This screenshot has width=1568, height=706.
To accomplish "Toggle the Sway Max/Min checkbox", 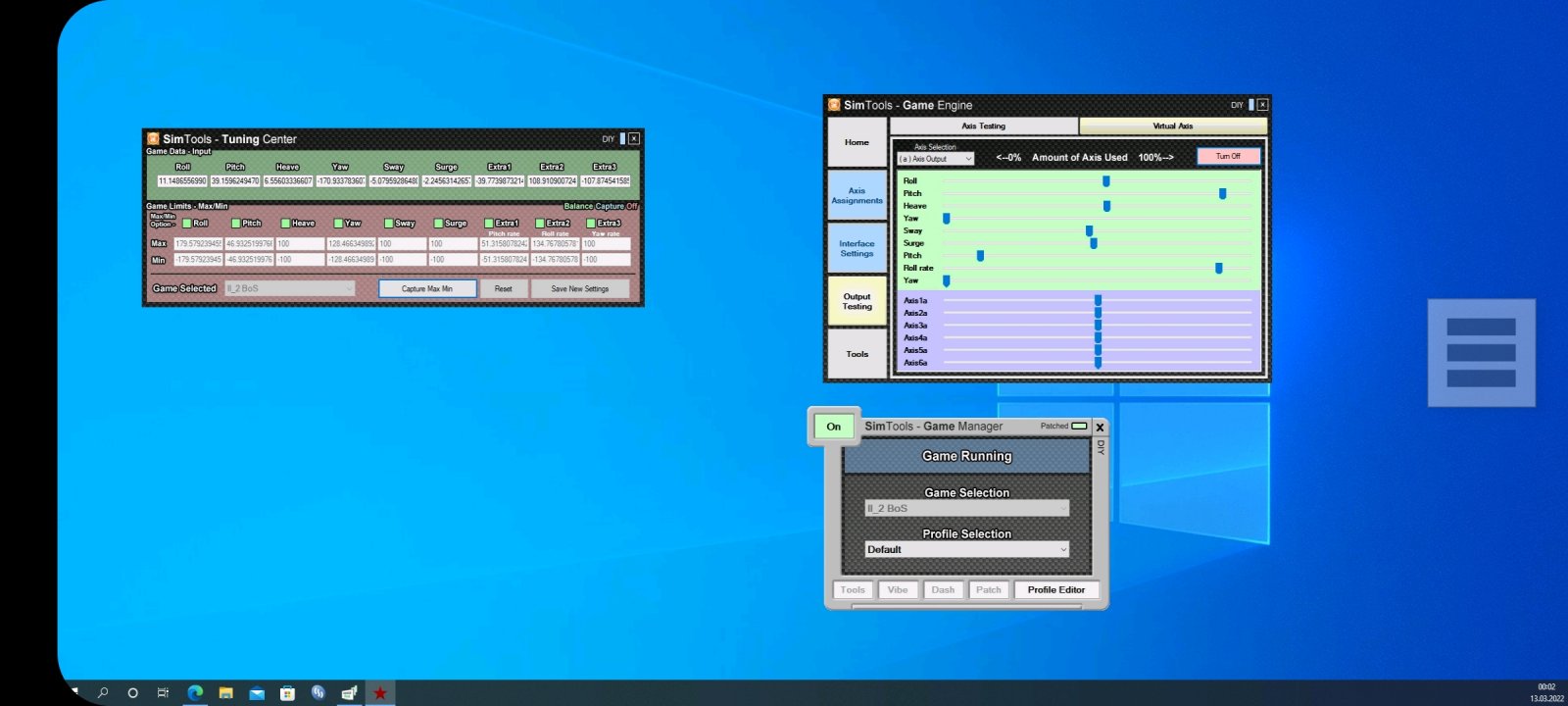I will 388,223.
